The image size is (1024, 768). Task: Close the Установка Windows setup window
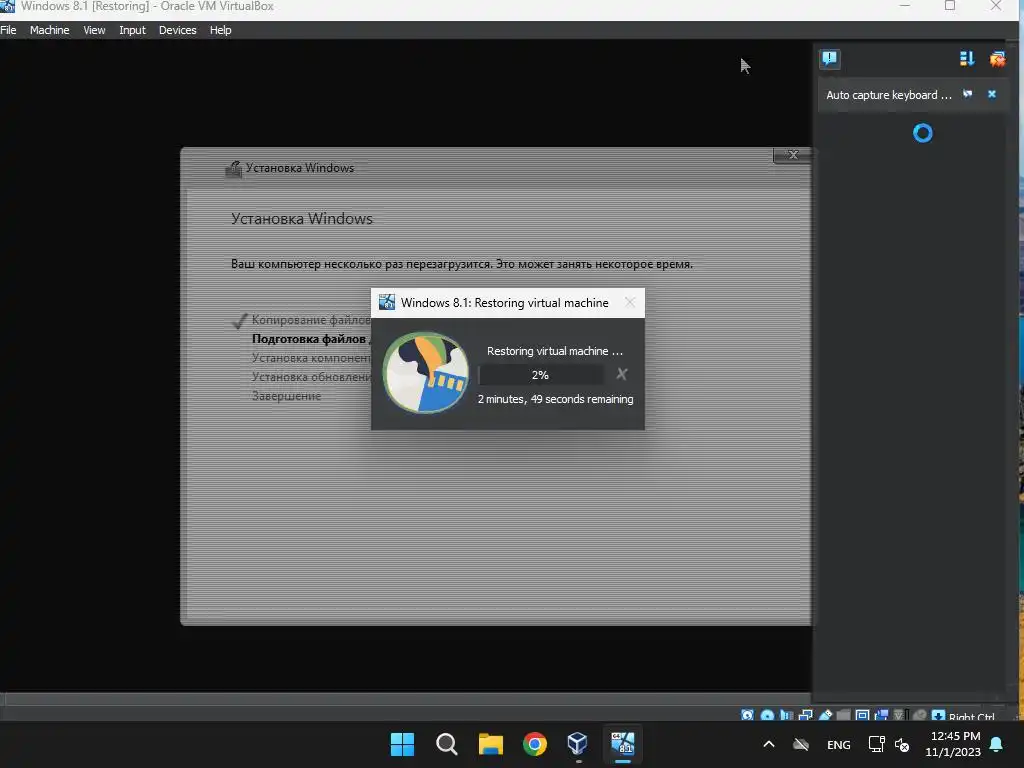coord(793,155)
